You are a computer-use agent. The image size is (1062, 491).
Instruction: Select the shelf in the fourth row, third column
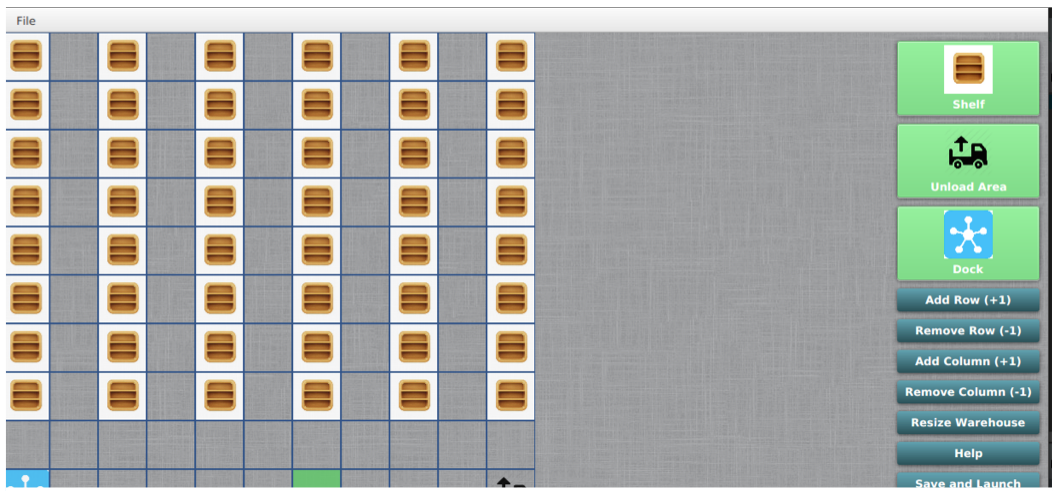(123, 202)
